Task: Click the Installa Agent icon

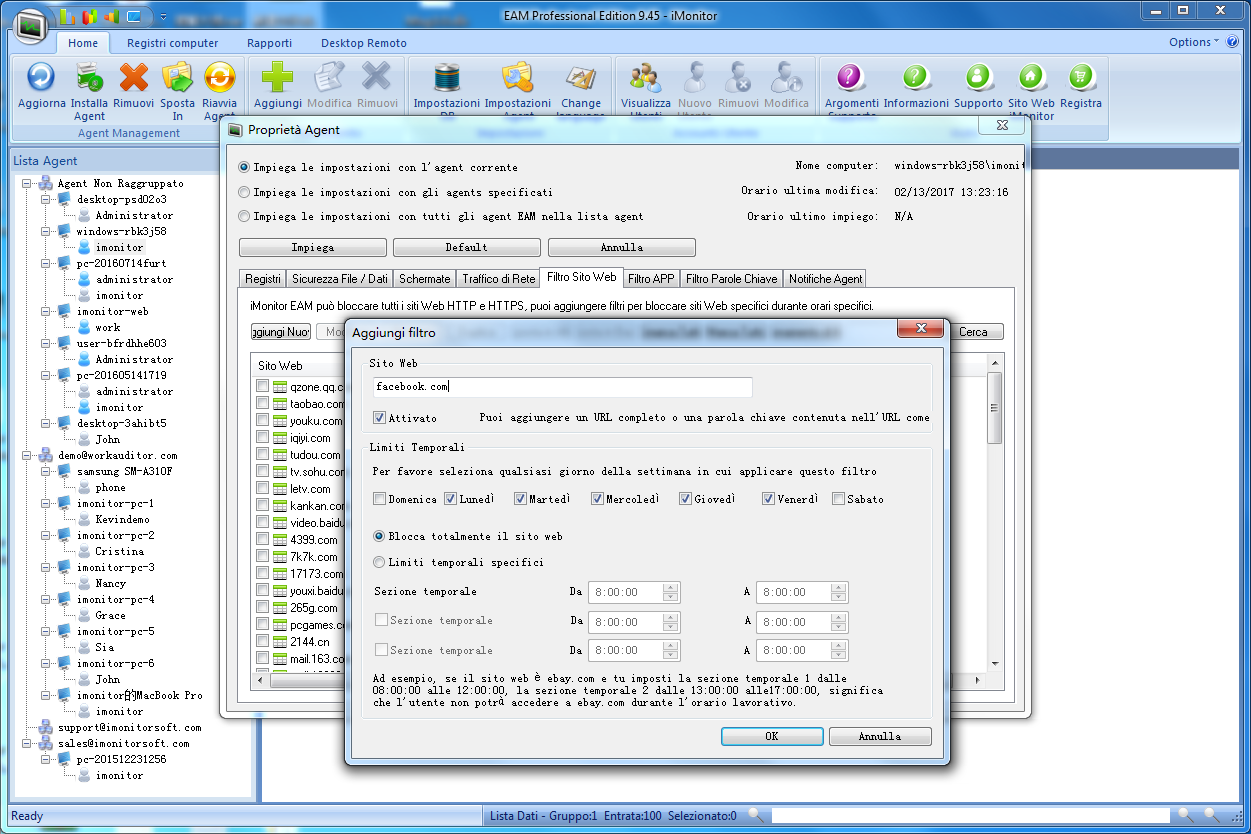Action: pos(89,78)
